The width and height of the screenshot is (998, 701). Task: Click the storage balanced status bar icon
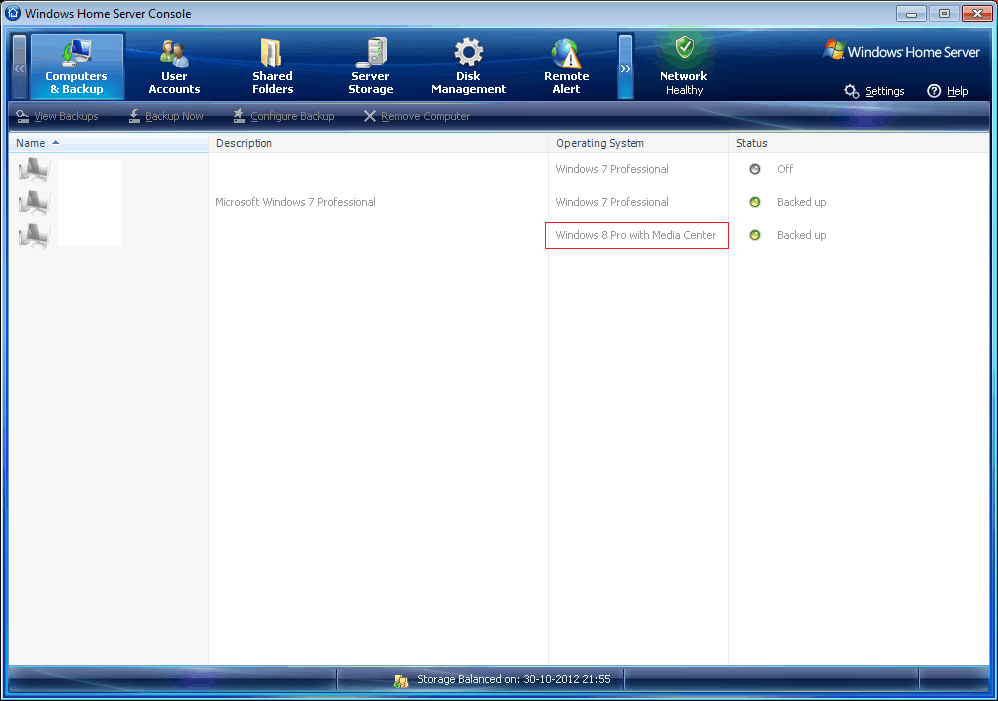coord(400,681)
